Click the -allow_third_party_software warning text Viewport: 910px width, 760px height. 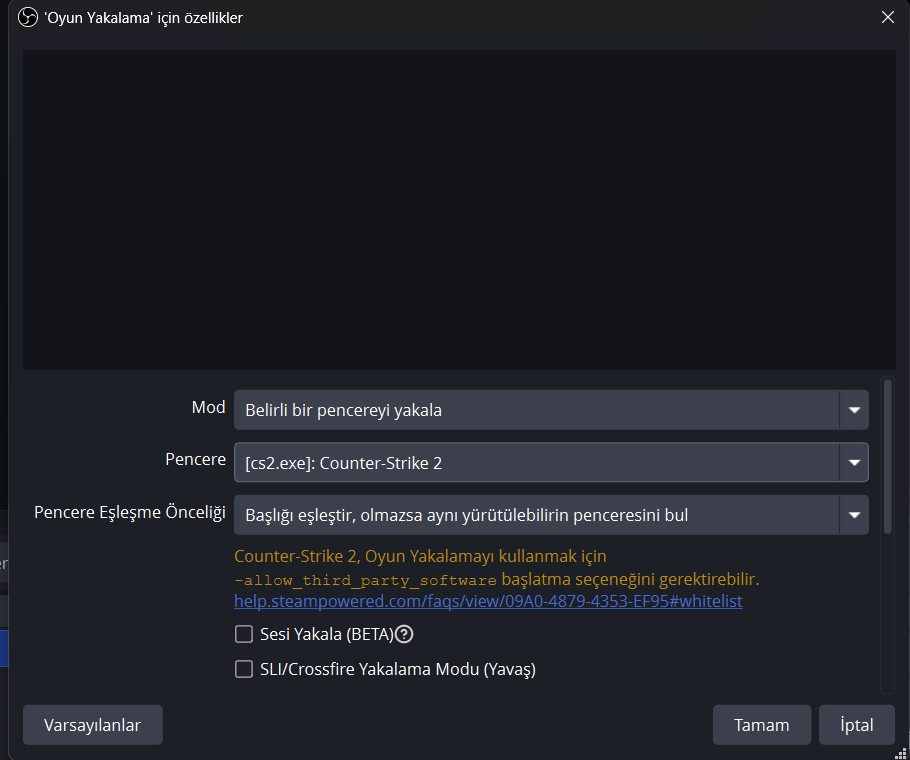pyautogui.click(x=366, y=580)
